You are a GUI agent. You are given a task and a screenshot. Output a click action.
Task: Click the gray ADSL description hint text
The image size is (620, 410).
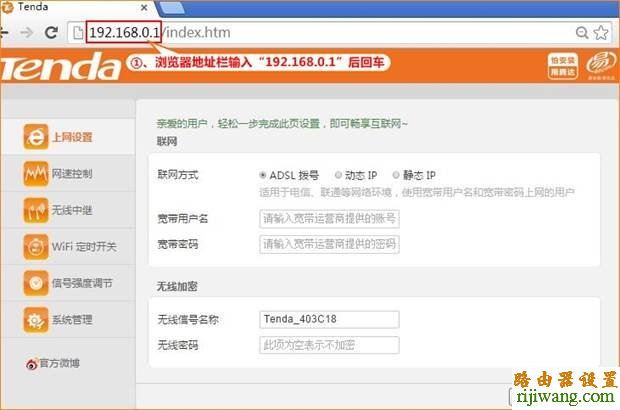tap(417, 193)
